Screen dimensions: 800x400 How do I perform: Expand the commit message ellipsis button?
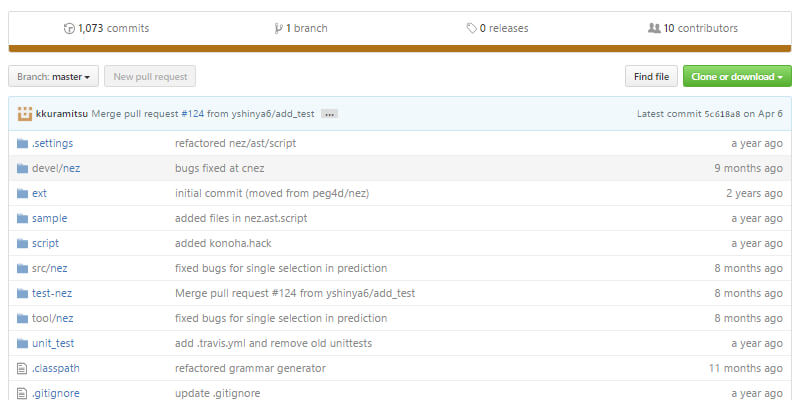[329, 114]
